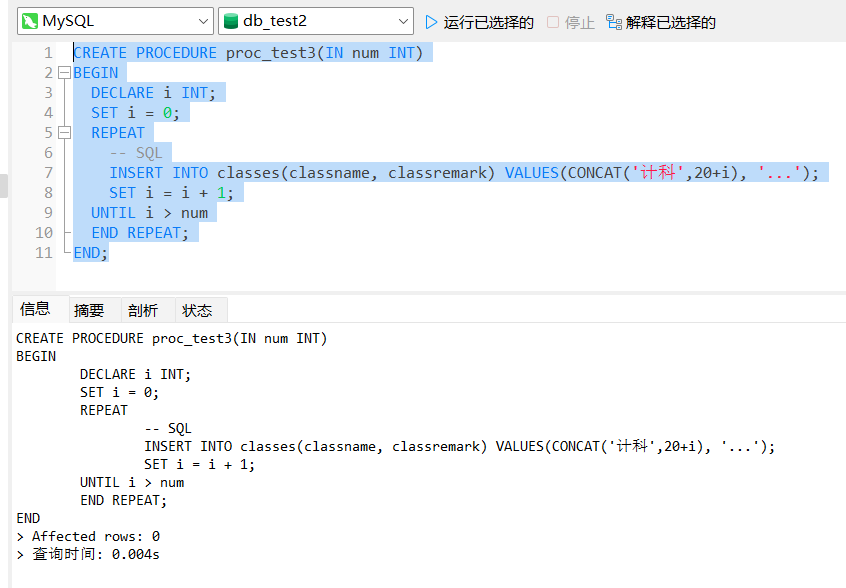Collapse the BEGIN block fold marker
Screen dimensions: 846x588
pyautogui.click(x=65, y=73)
